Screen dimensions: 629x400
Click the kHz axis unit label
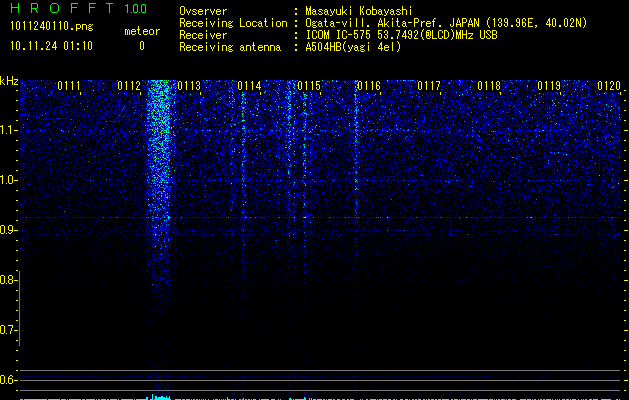[x=9, y=81]
